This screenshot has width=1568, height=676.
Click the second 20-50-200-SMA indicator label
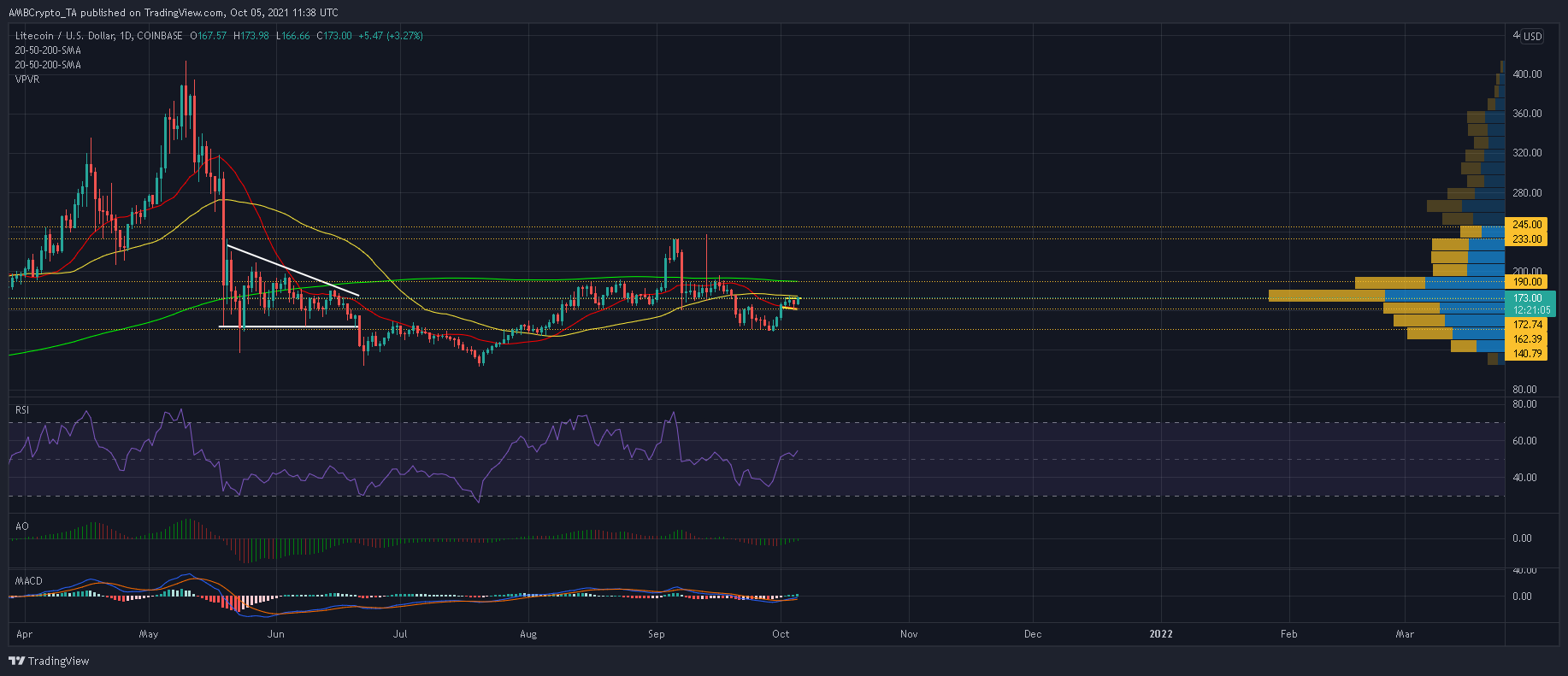(48, 65)
